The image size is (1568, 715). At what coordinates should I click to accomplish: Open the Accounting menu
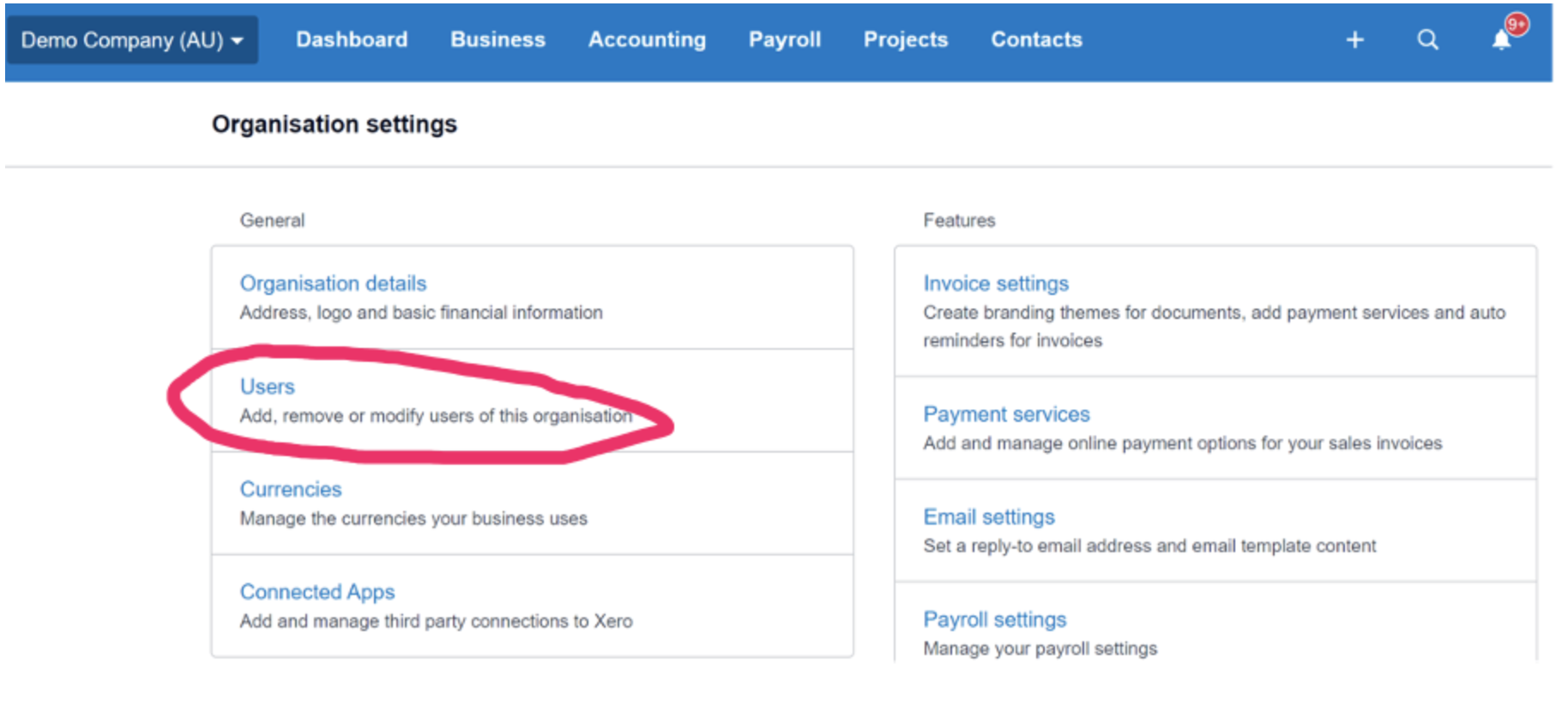(x=647, y=39)
